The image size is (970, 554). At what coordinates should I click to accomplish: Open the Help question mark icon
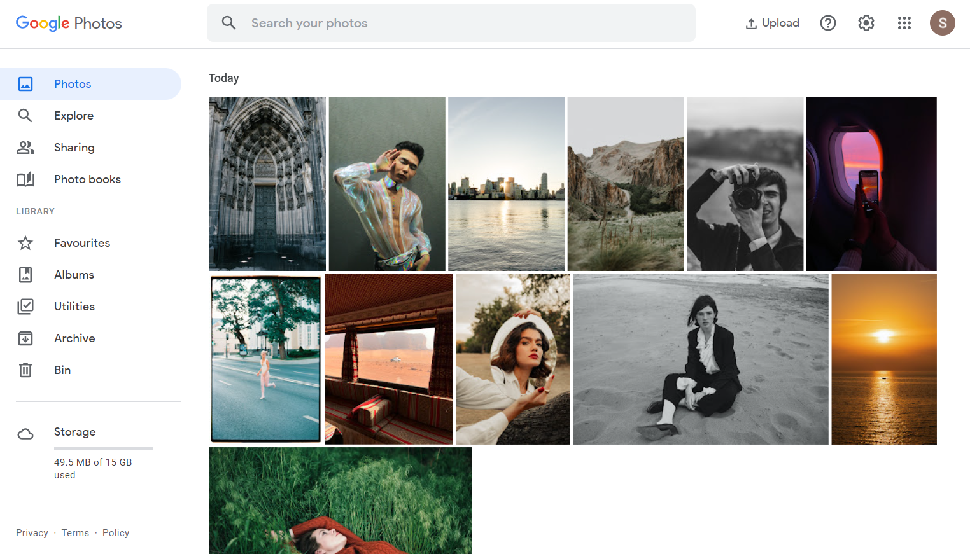pos(828,23)
